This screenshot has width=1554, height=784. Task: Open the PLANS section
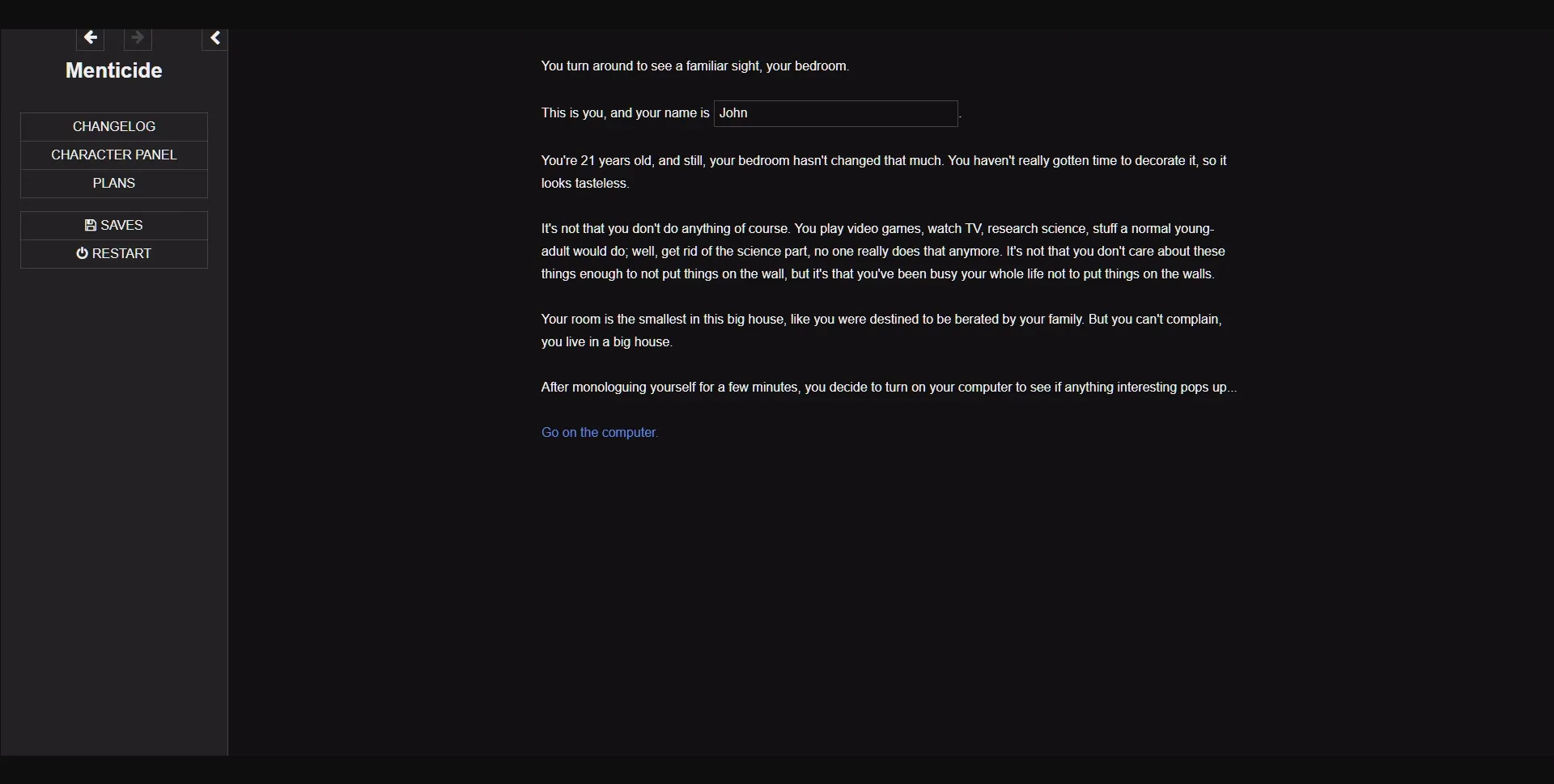click(x=113, y=183)
